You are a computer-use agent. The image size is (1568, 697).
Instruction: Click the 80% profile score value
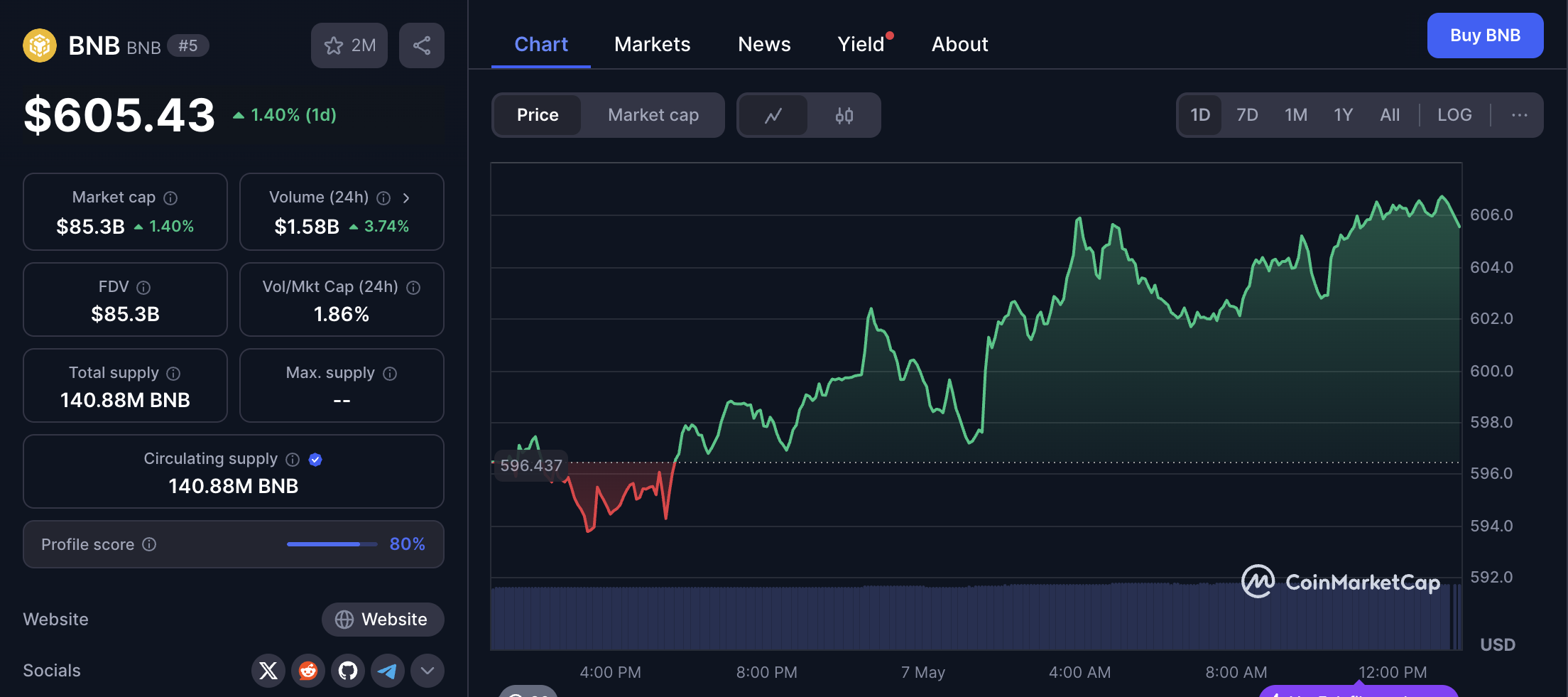[407, 544]
